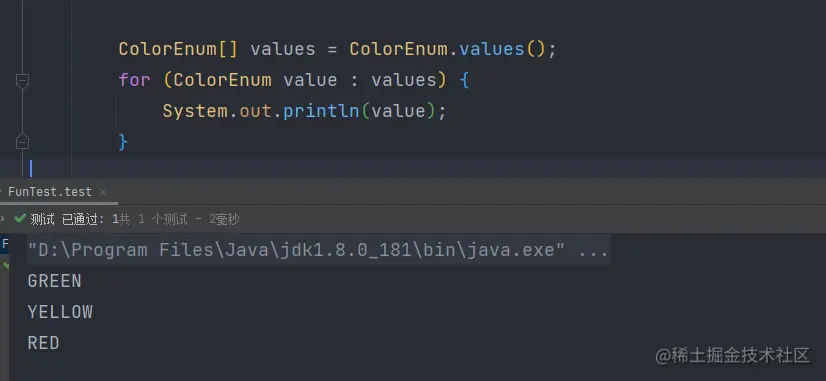The image size is (826, 381).
Task: Select the RED output line
Action: (43, 343)
